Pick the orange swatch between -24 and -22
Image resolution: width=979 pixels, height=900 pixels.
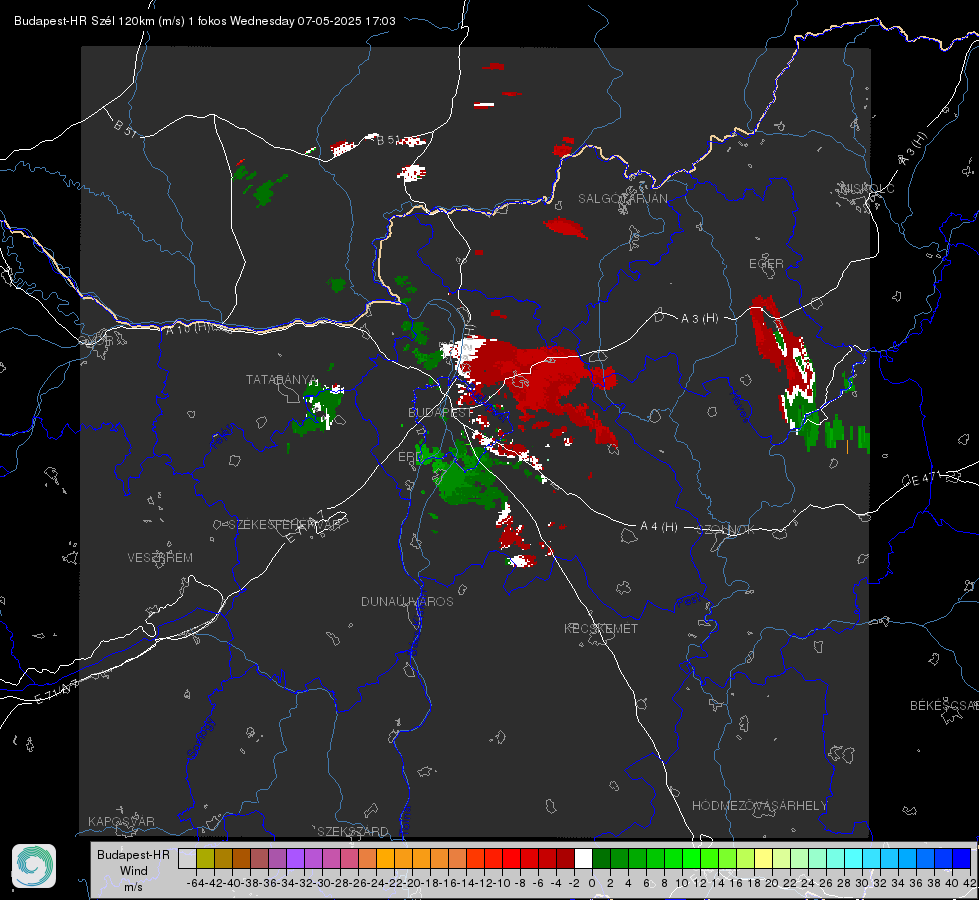click(x=385, y=858)
